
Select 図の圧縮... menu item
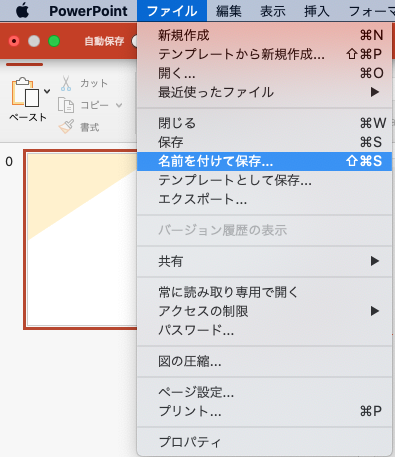264,361
